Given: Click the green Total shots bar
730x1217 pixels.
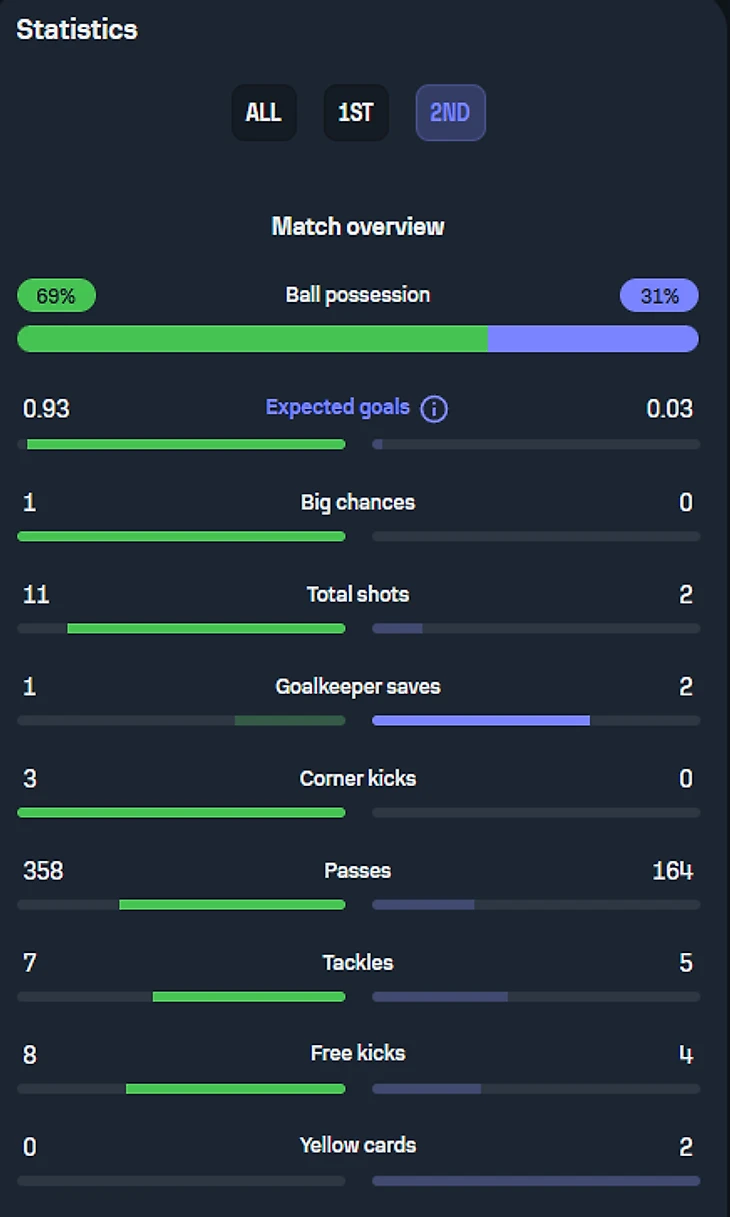Looking at the screenshot, I should (x=206, y=629).
